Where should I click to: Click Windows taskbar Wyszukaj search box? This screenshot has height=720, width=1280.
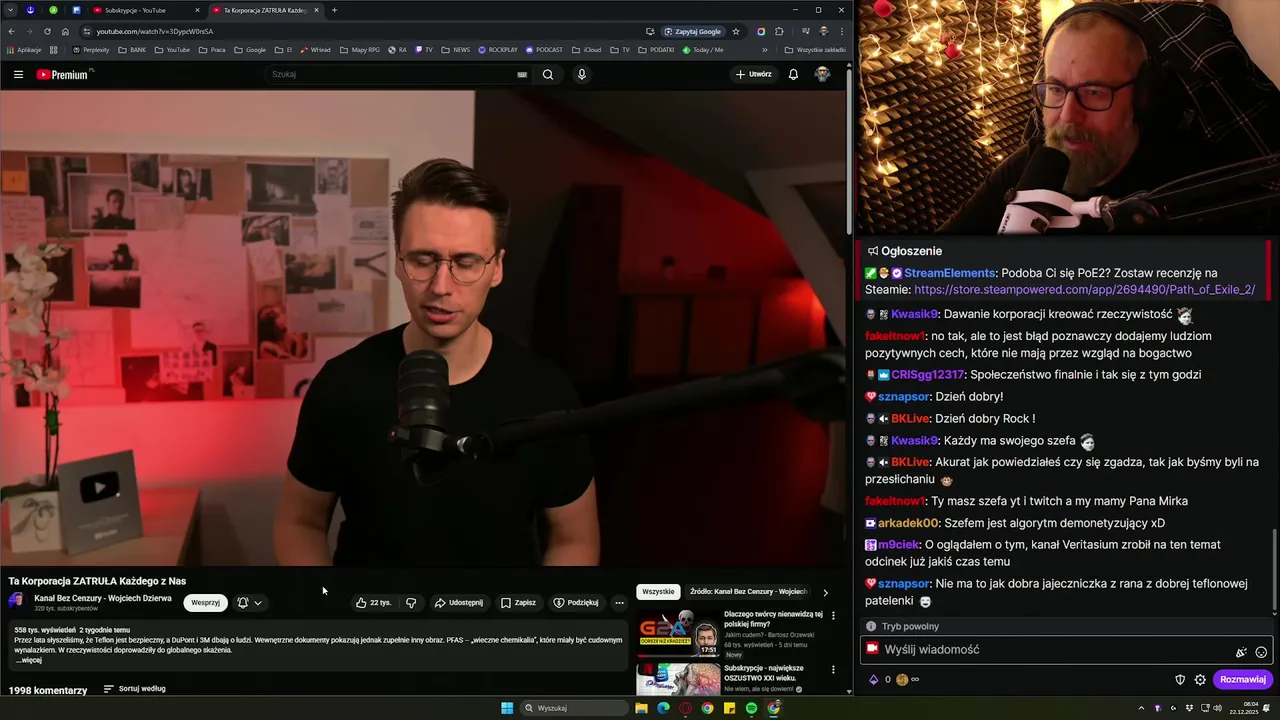tap(575, 708)
